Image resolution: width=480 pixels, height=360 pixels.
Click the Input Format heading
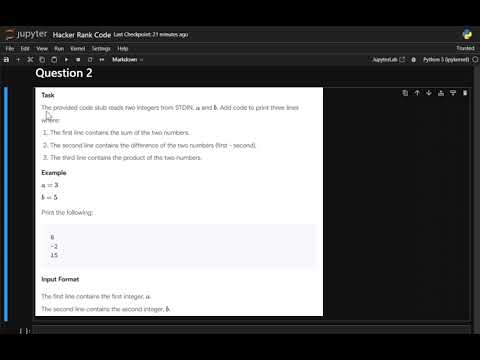coord(60,279)
